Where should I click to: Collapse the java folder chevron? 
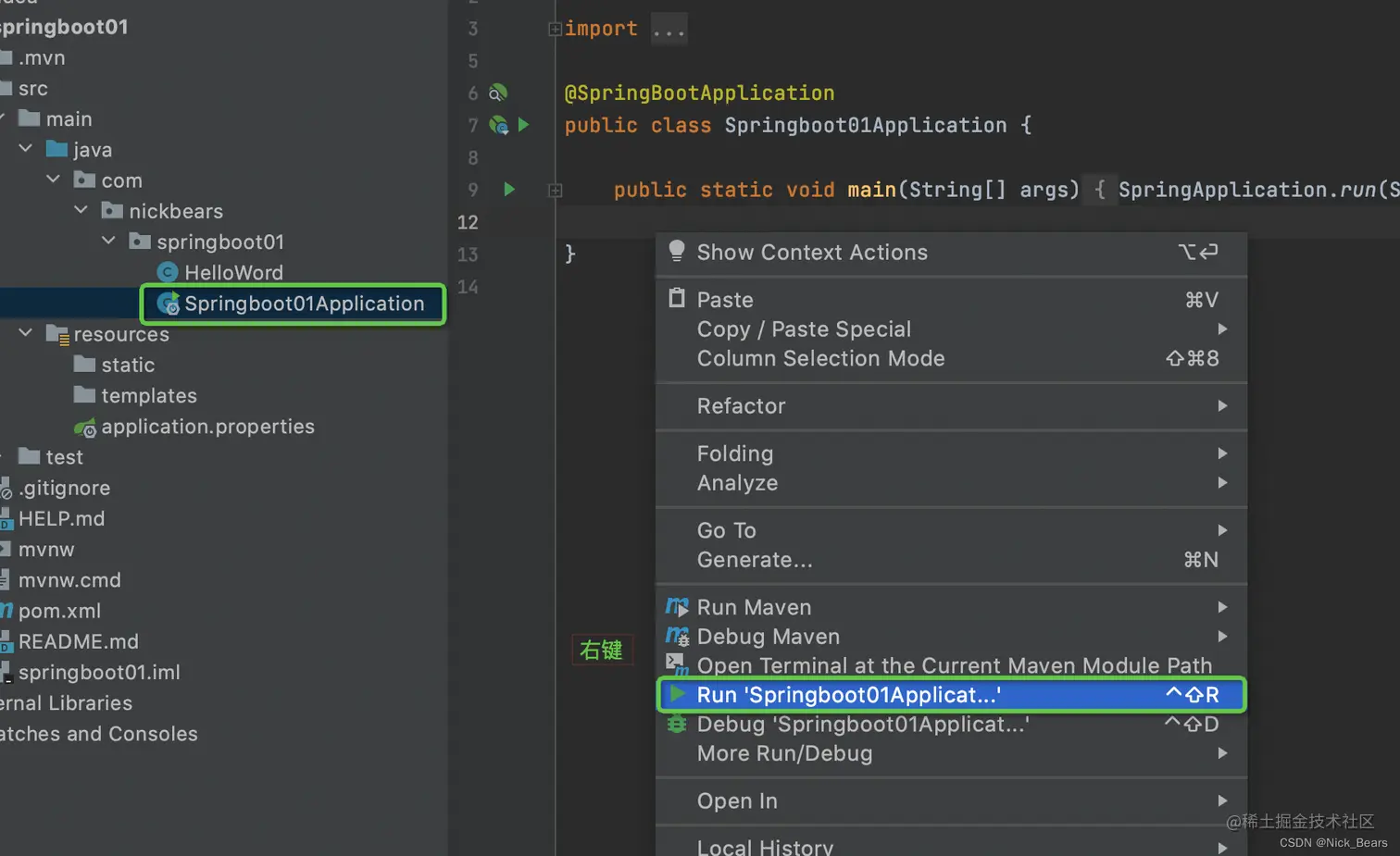[26, 148]
